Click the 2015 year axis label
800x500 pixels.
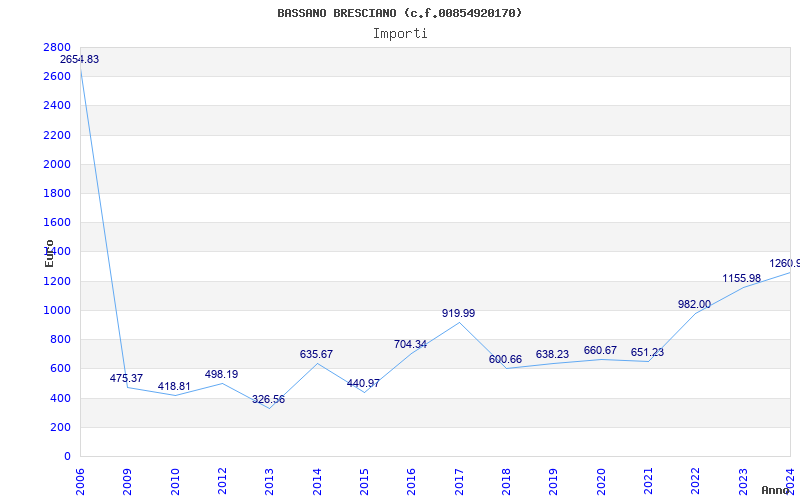pyautogui.click(x=364, y=482)
